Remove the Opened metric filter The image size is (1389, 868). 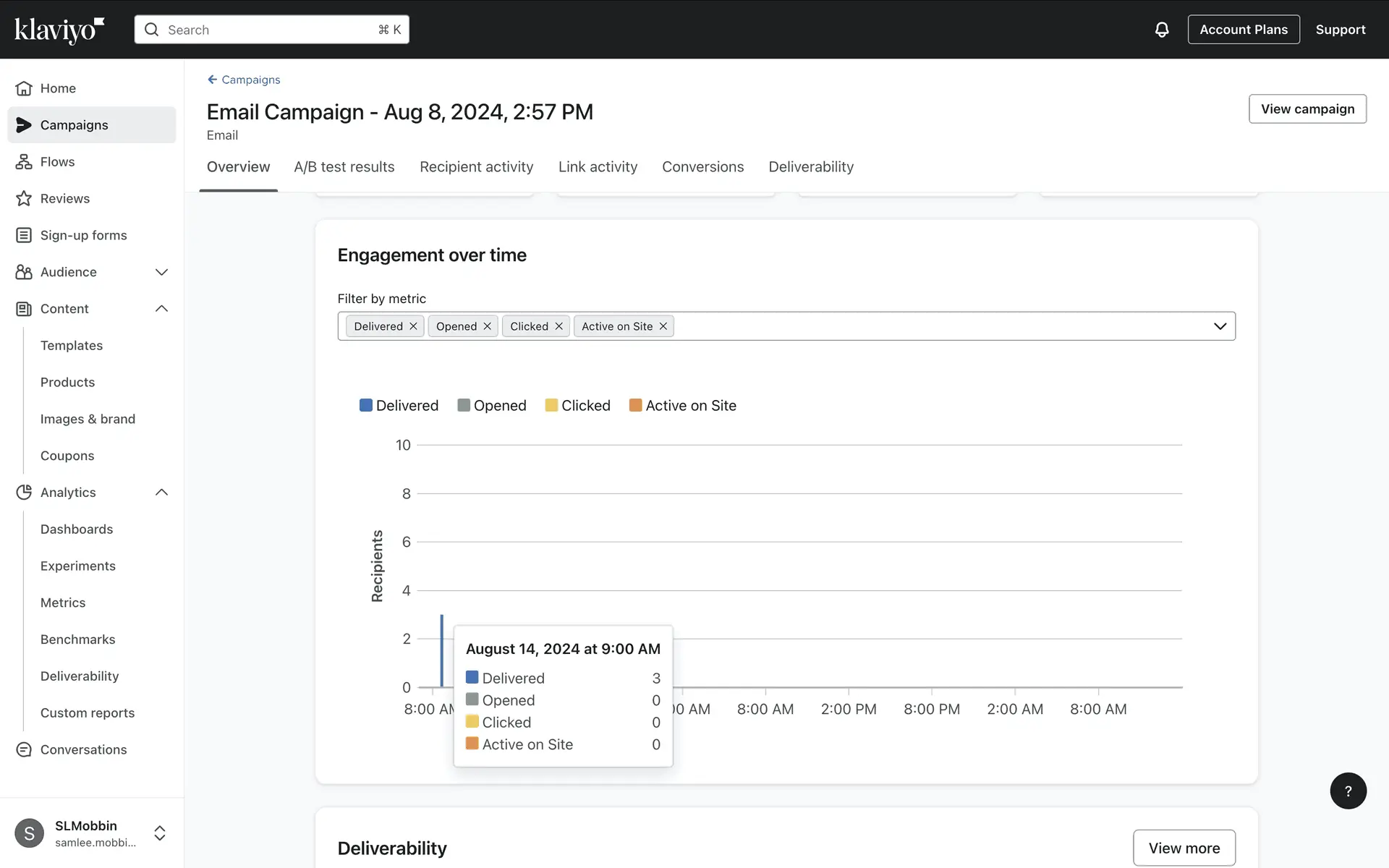coord(487,326)
